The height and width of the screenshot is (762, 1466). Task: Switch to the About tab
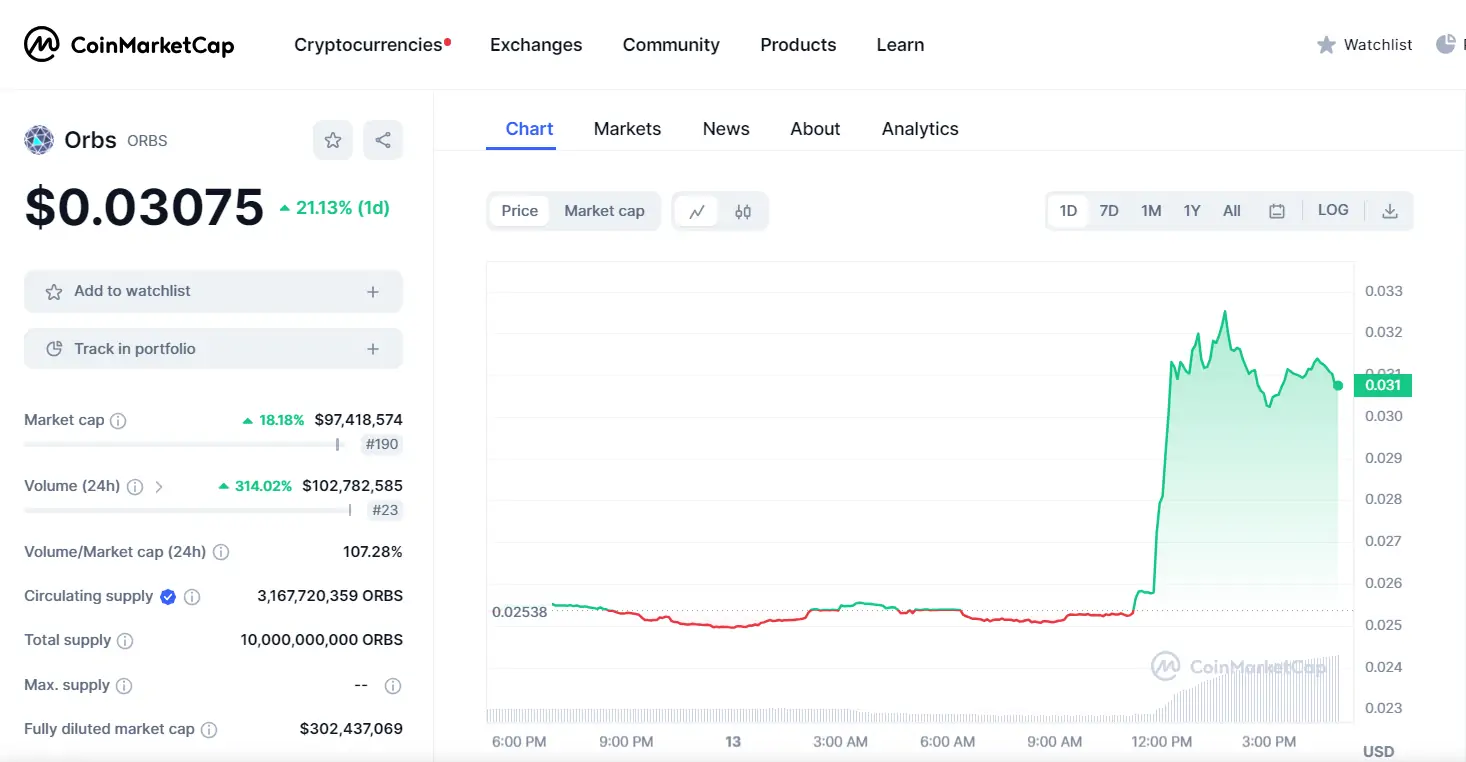(815, 129)
